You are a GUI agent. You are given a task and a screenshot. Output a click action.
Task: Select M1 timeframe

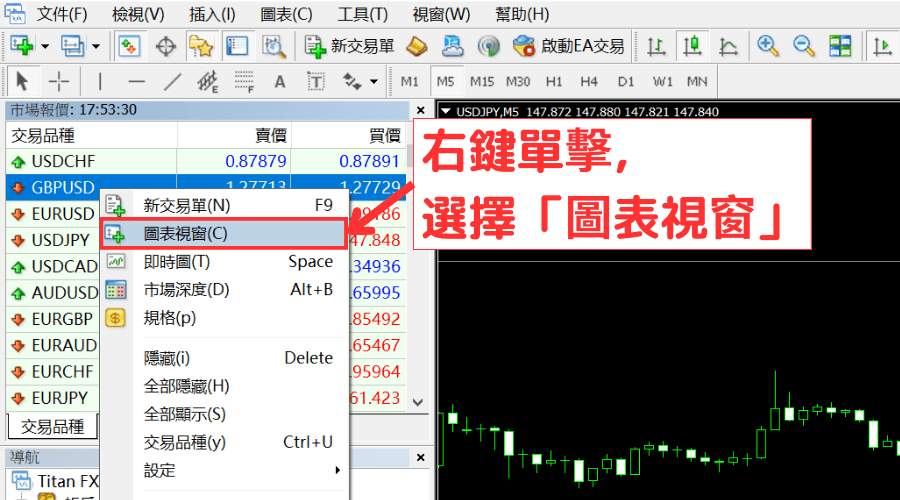[409, 82]
